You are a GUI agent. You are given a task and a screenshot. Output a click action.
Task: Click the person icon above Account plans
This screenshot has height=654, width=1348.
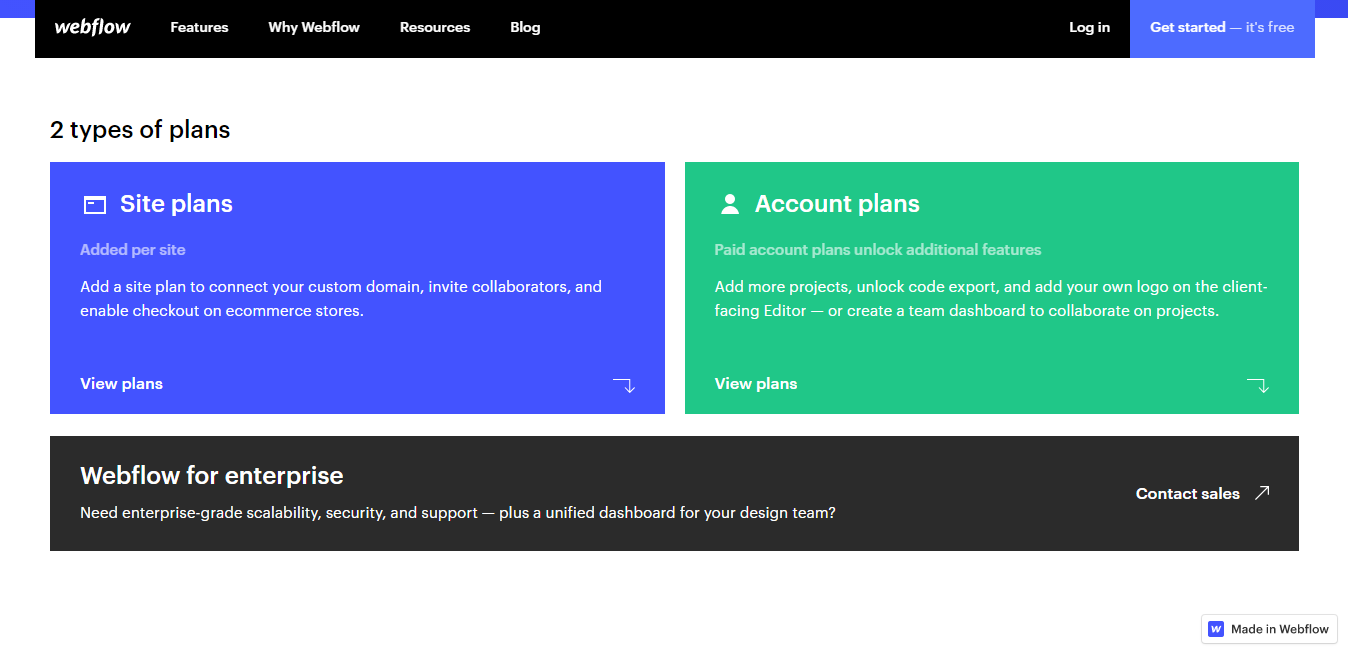click(728, 203)
